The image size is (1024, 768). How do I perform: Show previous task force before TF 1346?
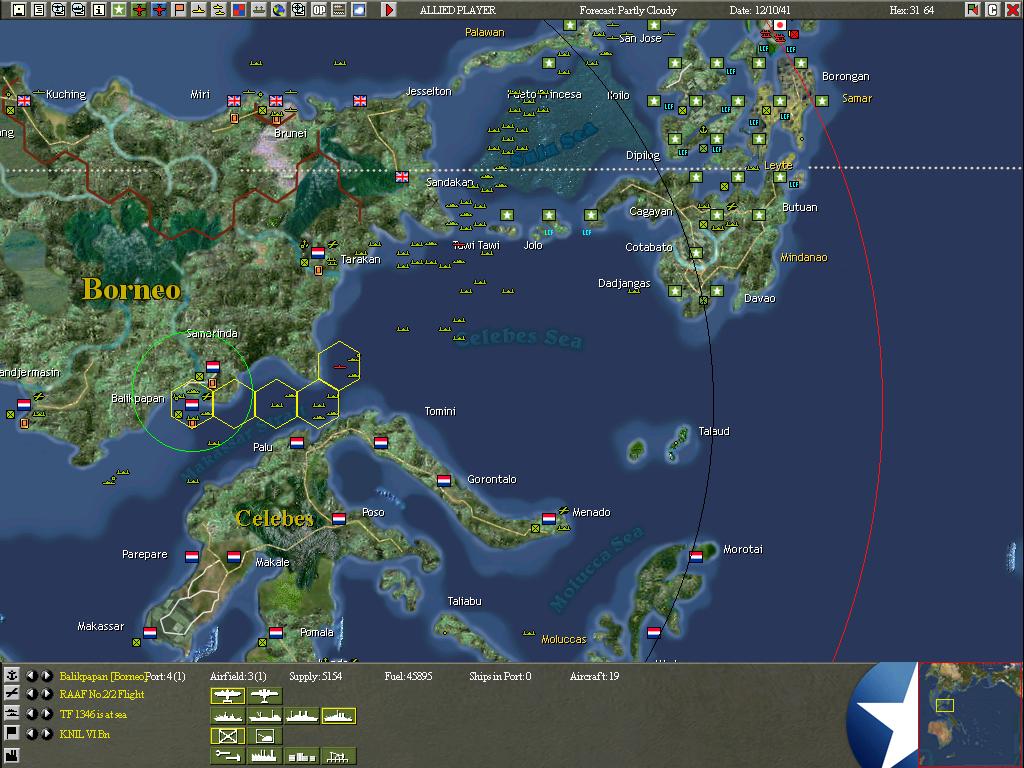point(31,714)
